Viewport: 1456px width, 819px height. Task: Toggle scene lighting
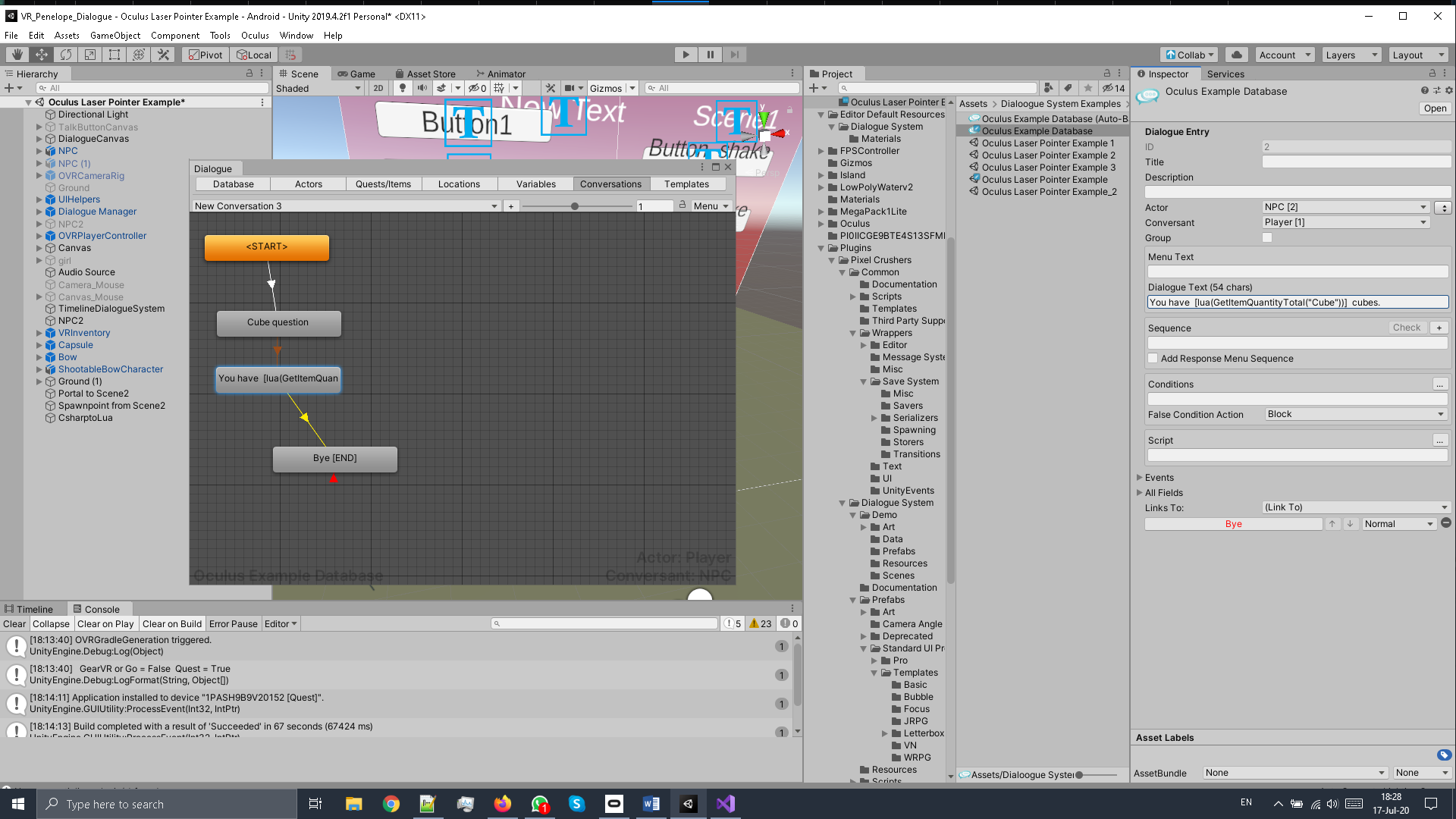(403, 88)
